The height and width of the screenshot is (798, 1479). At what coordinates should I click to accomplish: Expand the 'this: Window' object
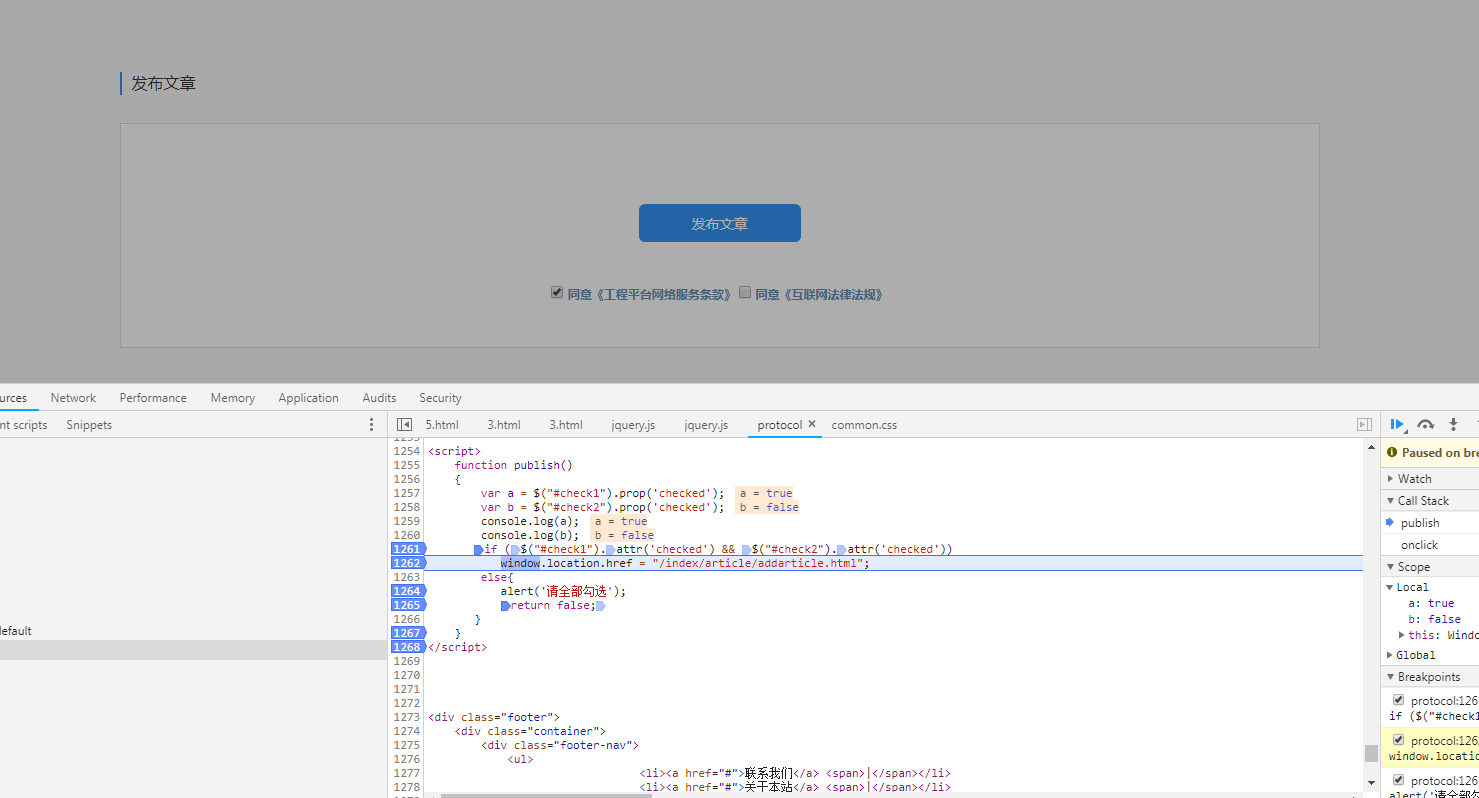click(x=1401, y=635)
